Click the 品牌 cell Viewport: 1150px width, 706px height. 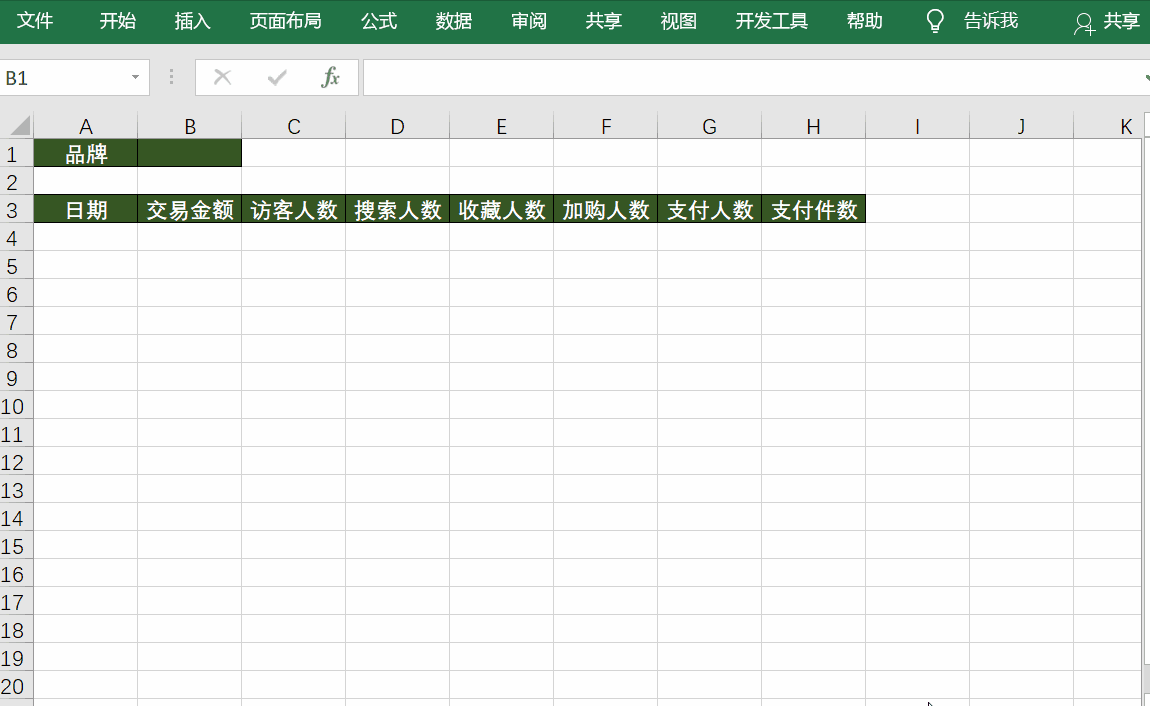coord(86,153)
